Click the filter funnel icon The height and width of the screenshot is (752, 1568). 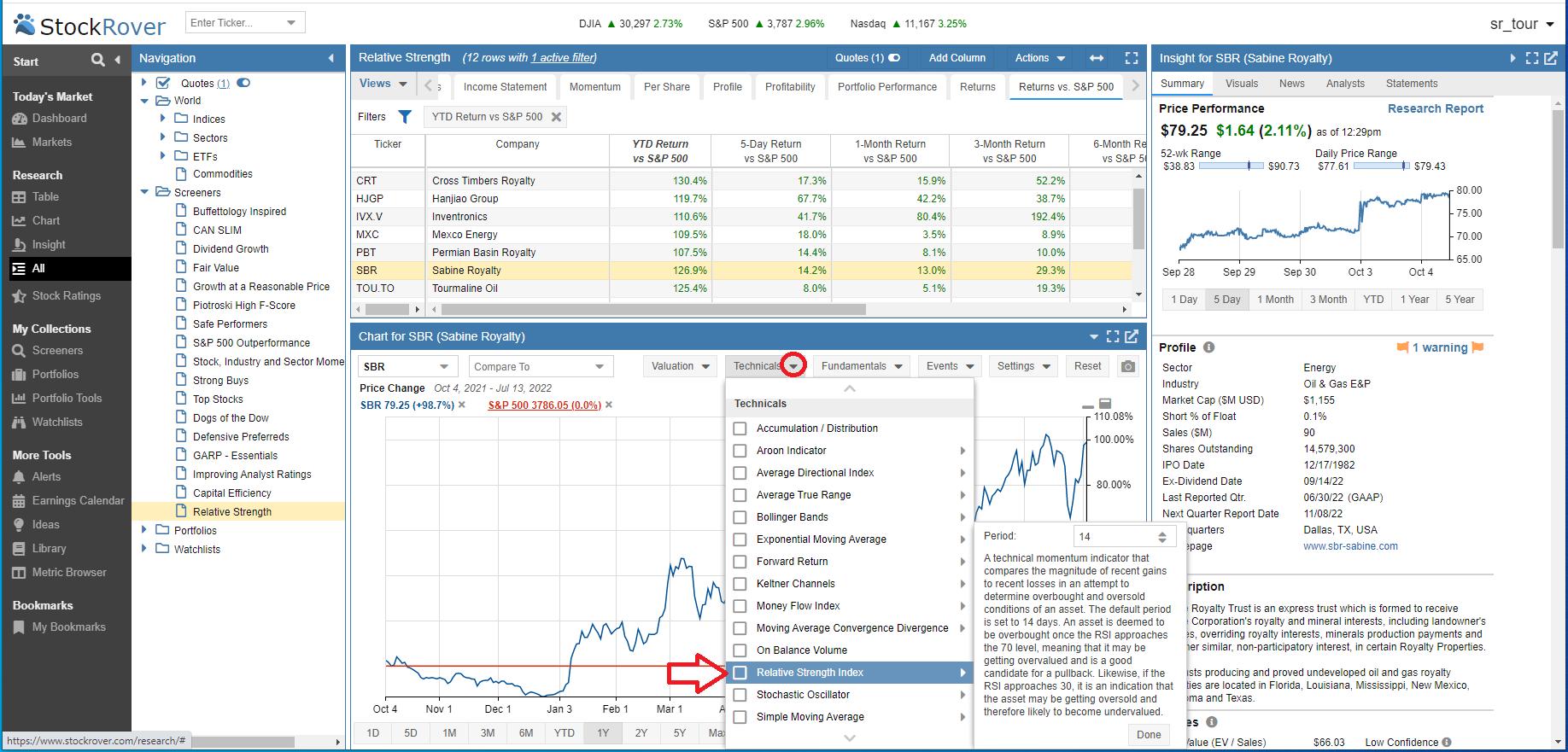point(405,117)
